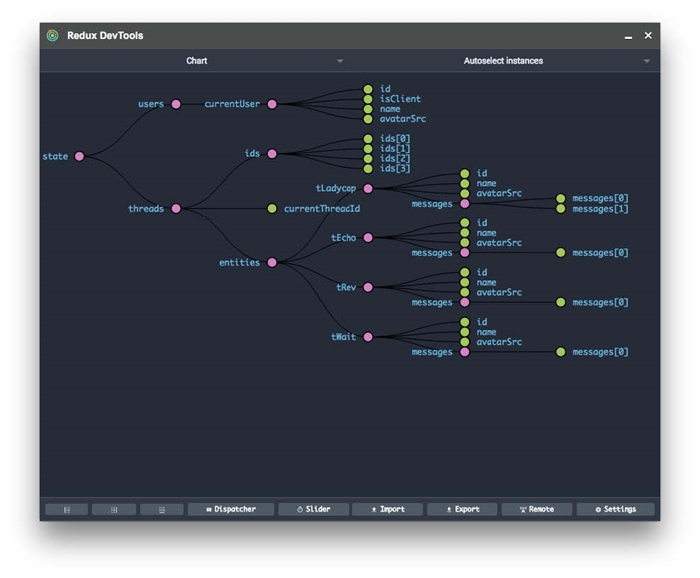The width and height of the screenshot is (700, 578).
Task: Collapse the threads node circle
Action: pyautogui.click(x=176, y=209)
